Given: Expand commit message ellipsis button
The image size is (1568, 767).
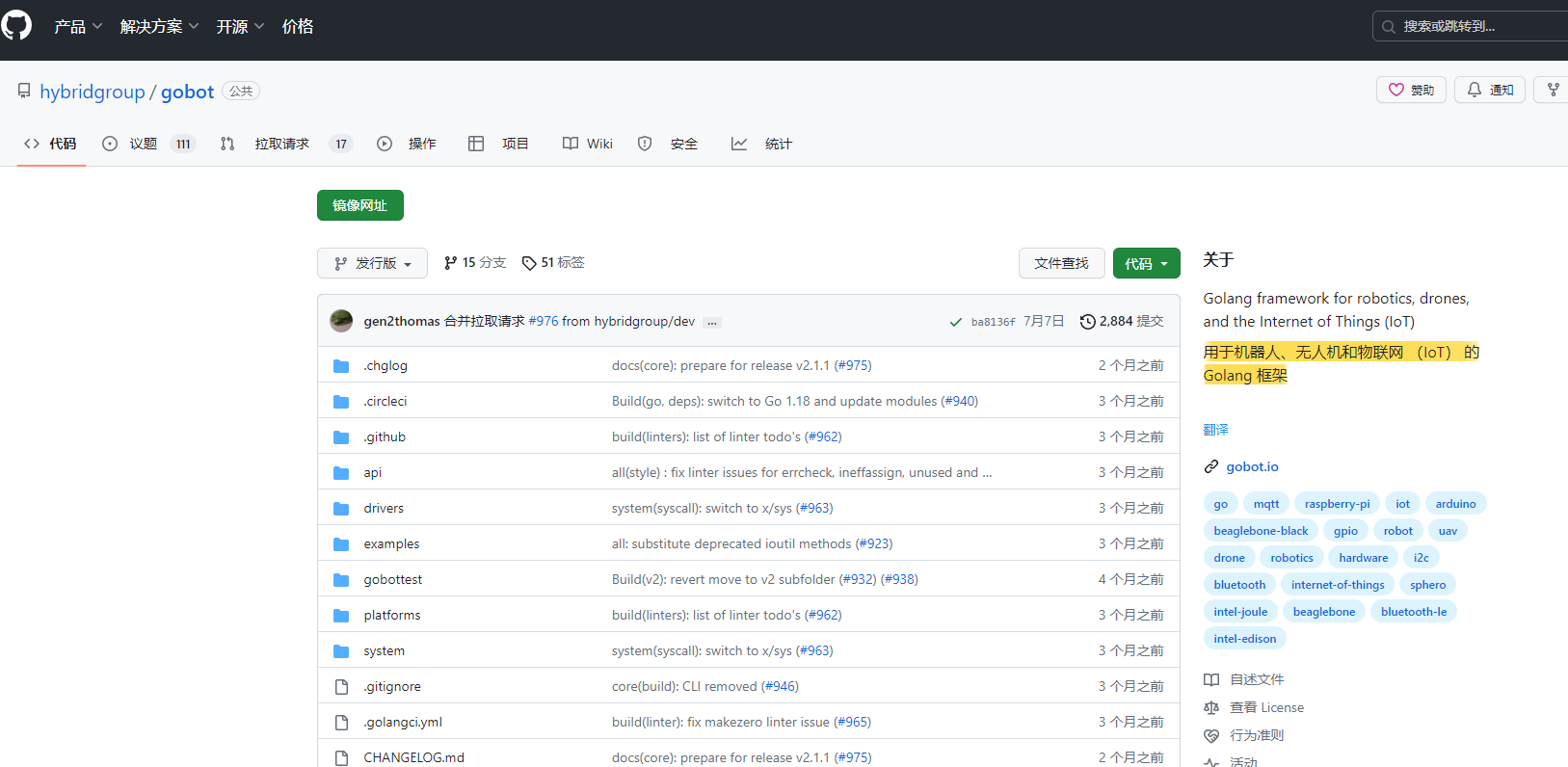Looking at the screenshot, I should point(712,322).
